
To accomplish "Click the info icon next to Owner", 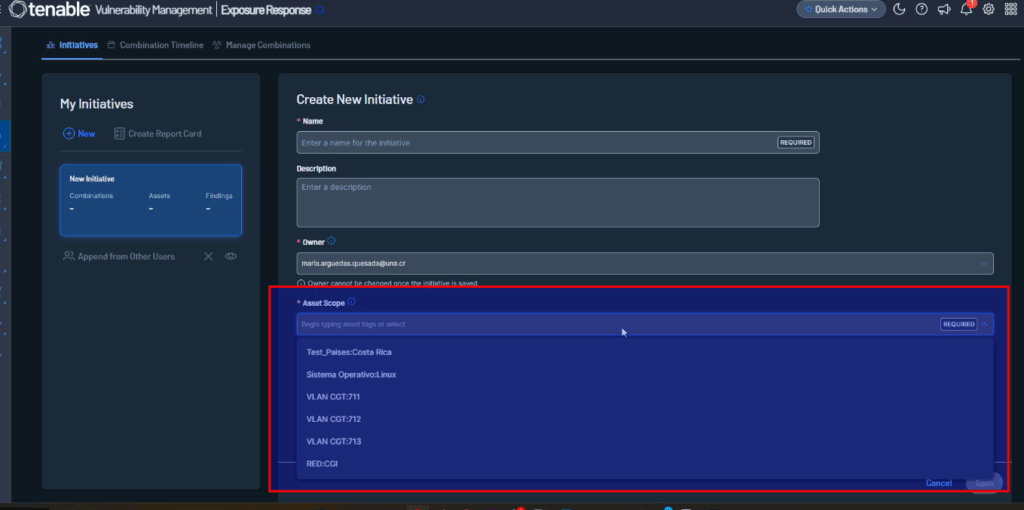I will 331,241.
